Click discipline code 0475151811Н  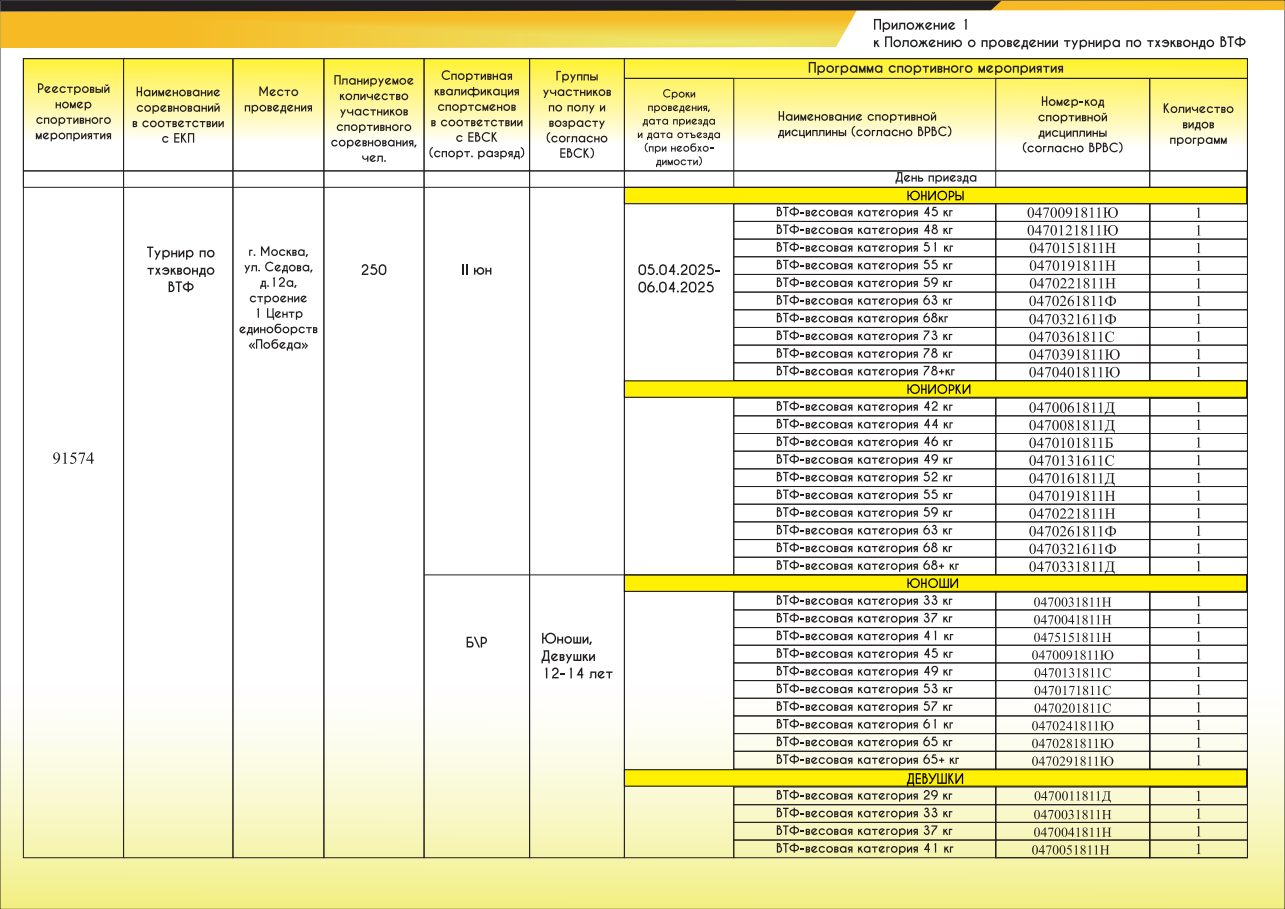(1072, 638)
